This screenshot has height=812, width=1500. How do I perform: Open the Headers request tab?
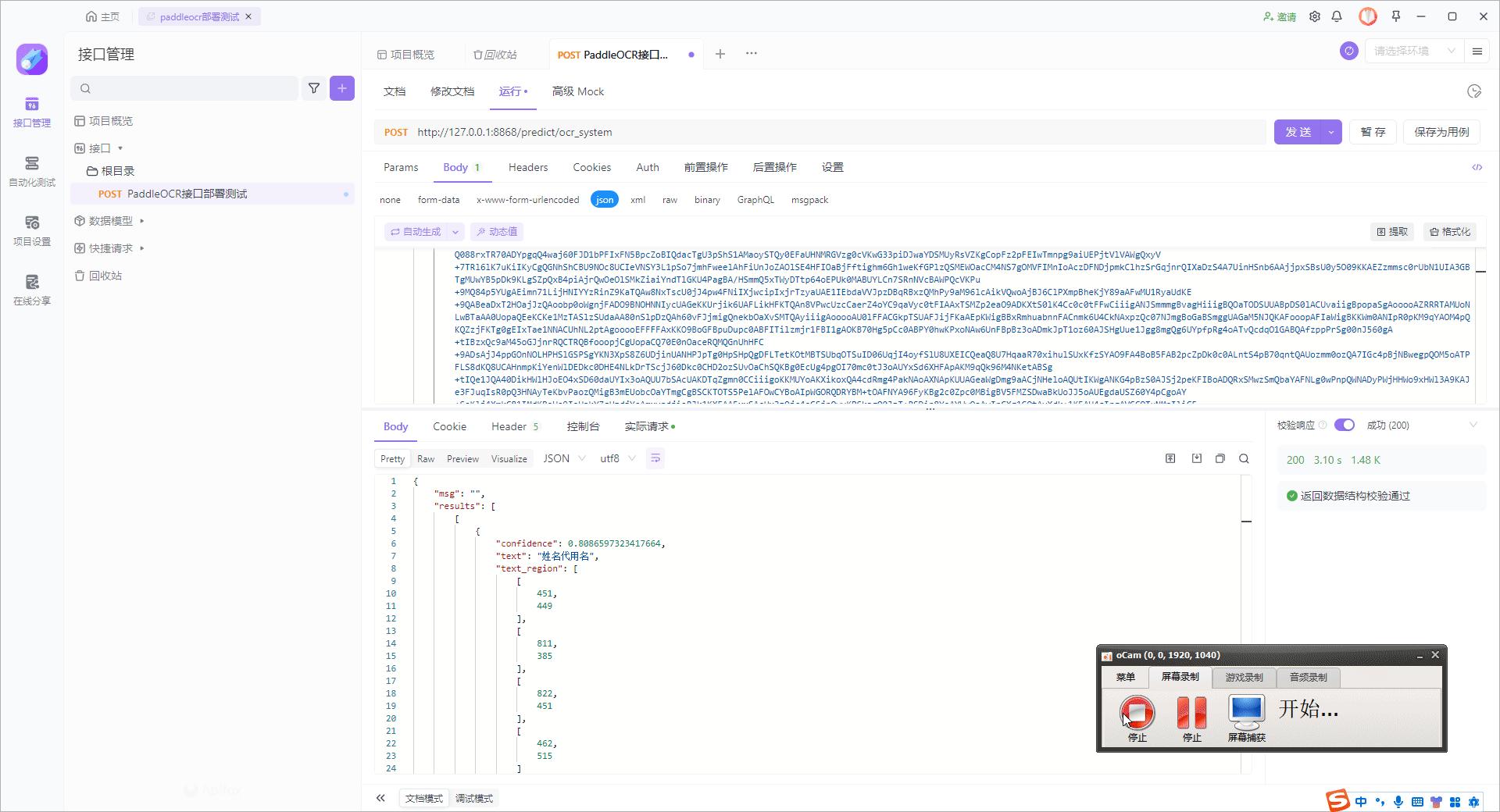tap(528, 167)
